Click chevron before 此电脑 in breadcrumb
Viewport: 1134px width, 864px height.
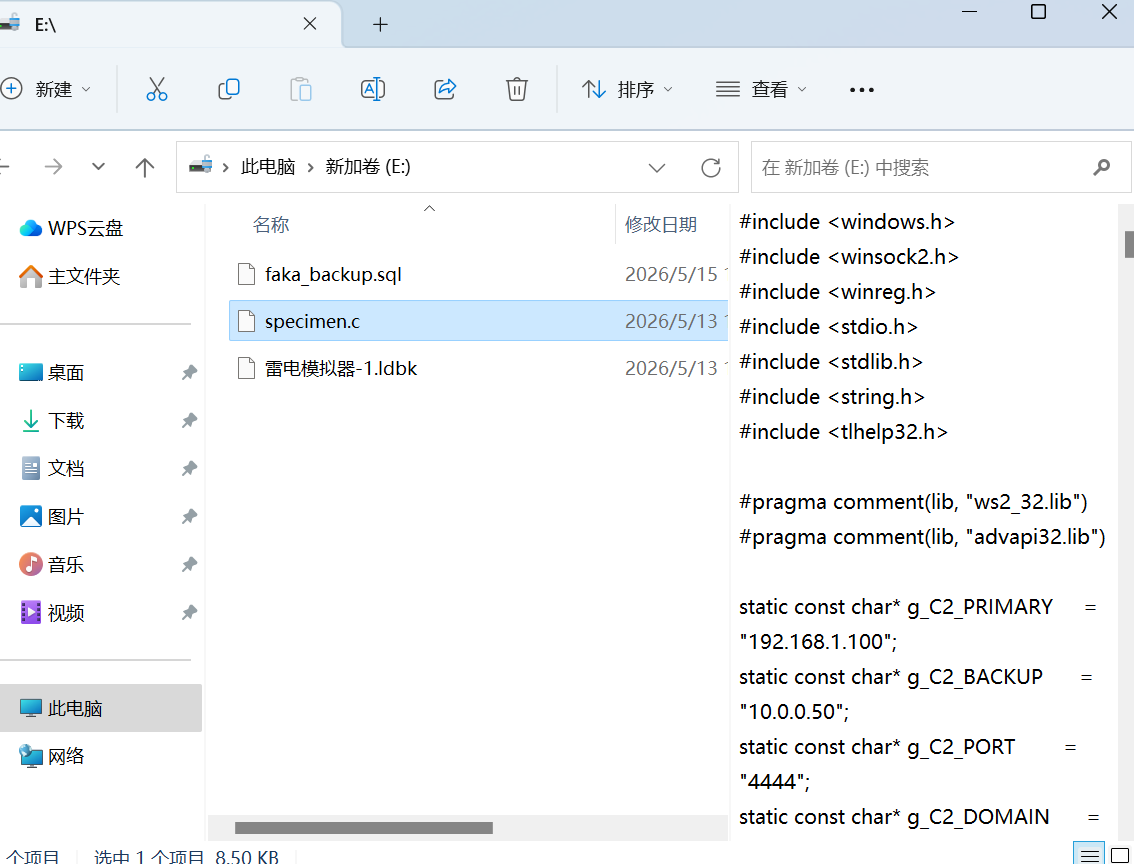coord(226,168)
